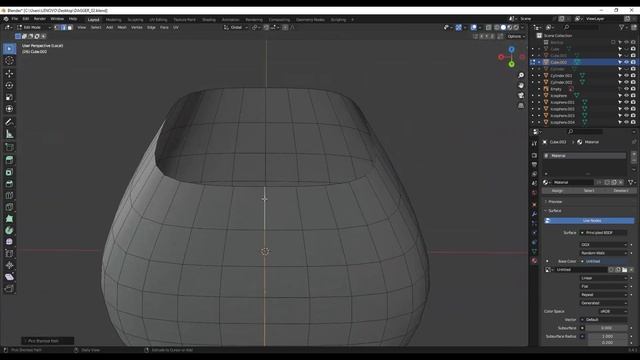Open the sRGB Color Space dropdown
Image resolution: width=640 pixels, height=360 pixels.
point(613,311)
